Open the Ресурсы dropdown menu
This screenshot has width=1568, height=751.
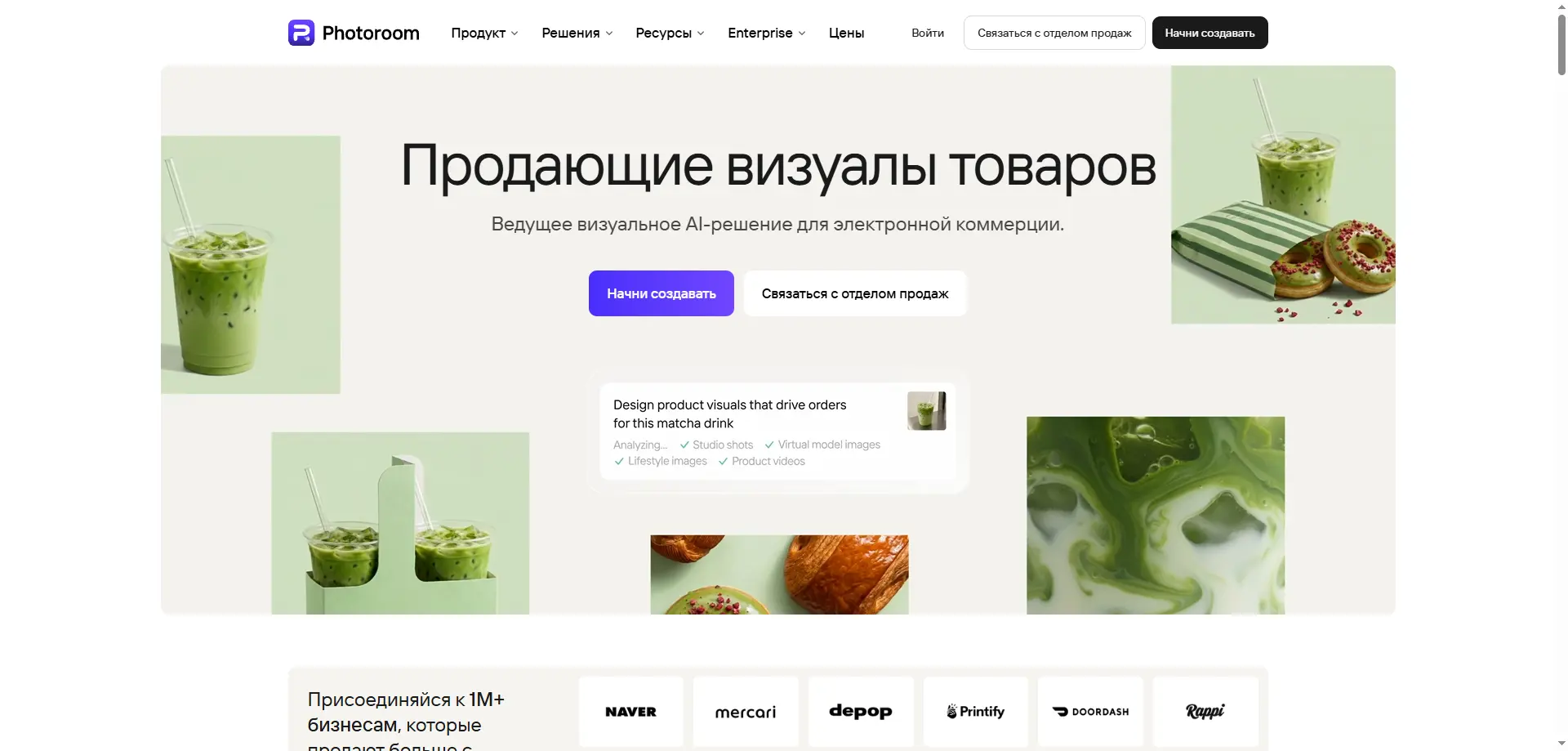(x=670, y=33)
